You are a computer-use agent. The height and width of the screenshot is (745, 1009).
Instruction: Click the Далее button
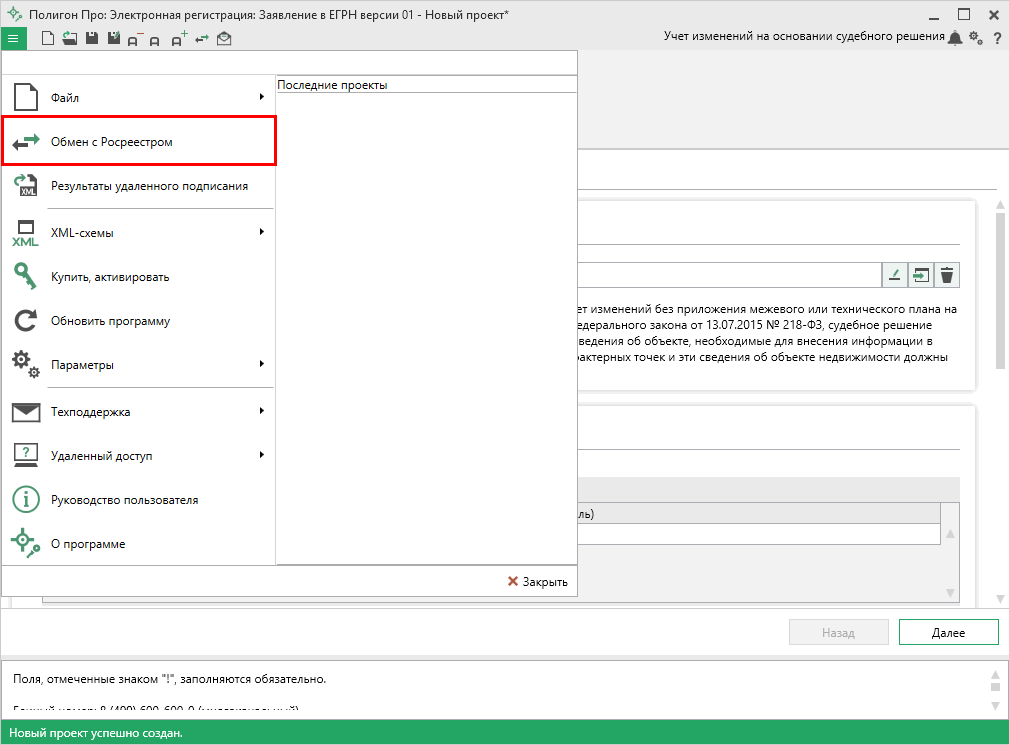tap(949, 632)
